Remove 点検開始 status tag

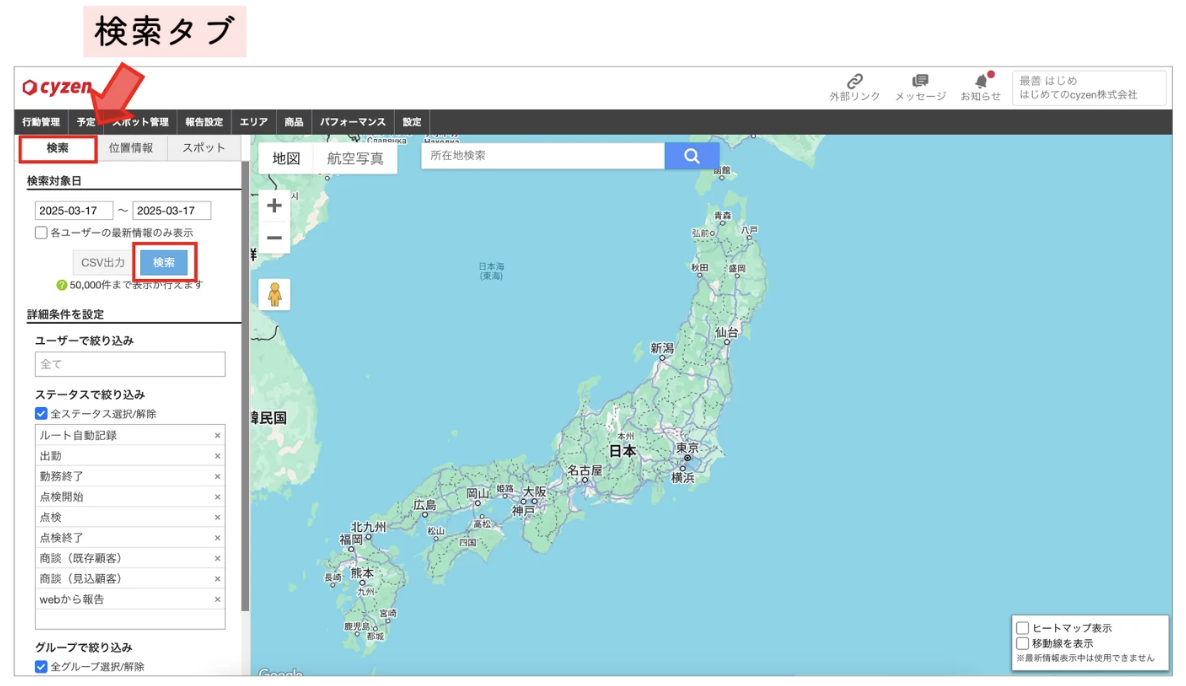pyautogui.click(x=218, y=497)
